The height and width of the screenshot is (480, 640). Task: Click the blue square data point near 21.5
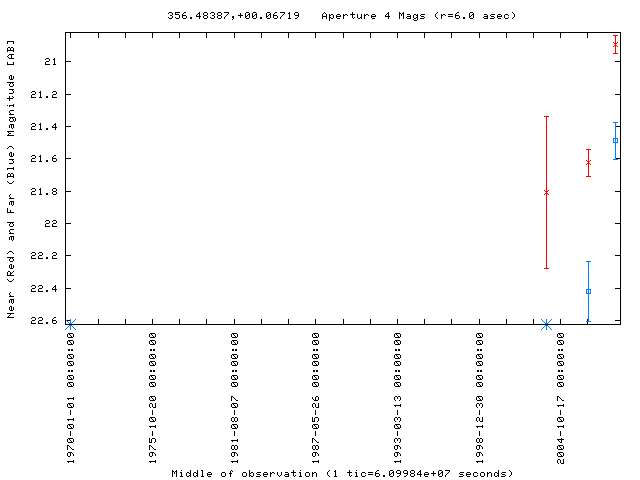point(615,140)
